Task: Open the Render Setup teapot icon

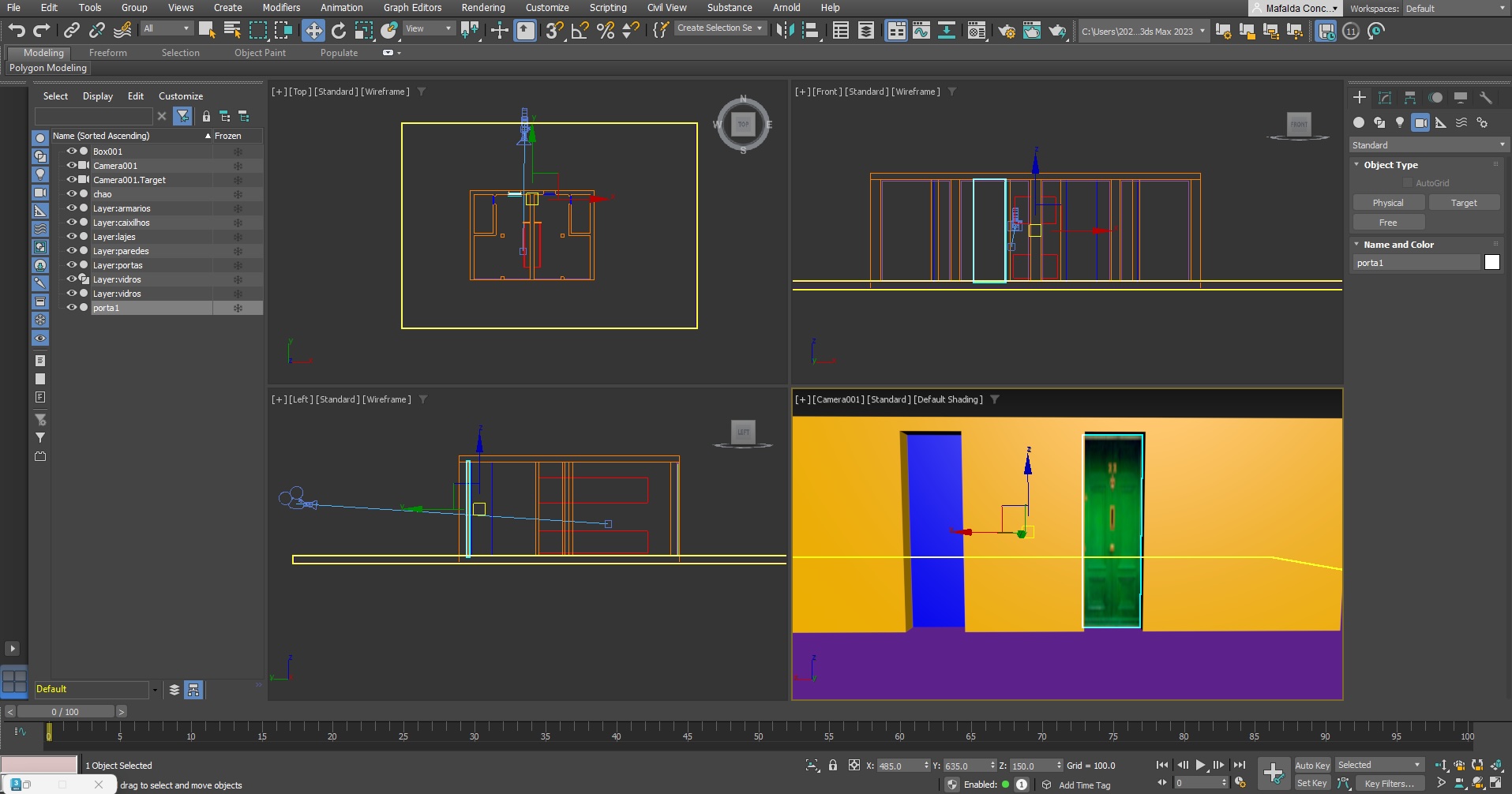Action: click(x=1006, y=31)
